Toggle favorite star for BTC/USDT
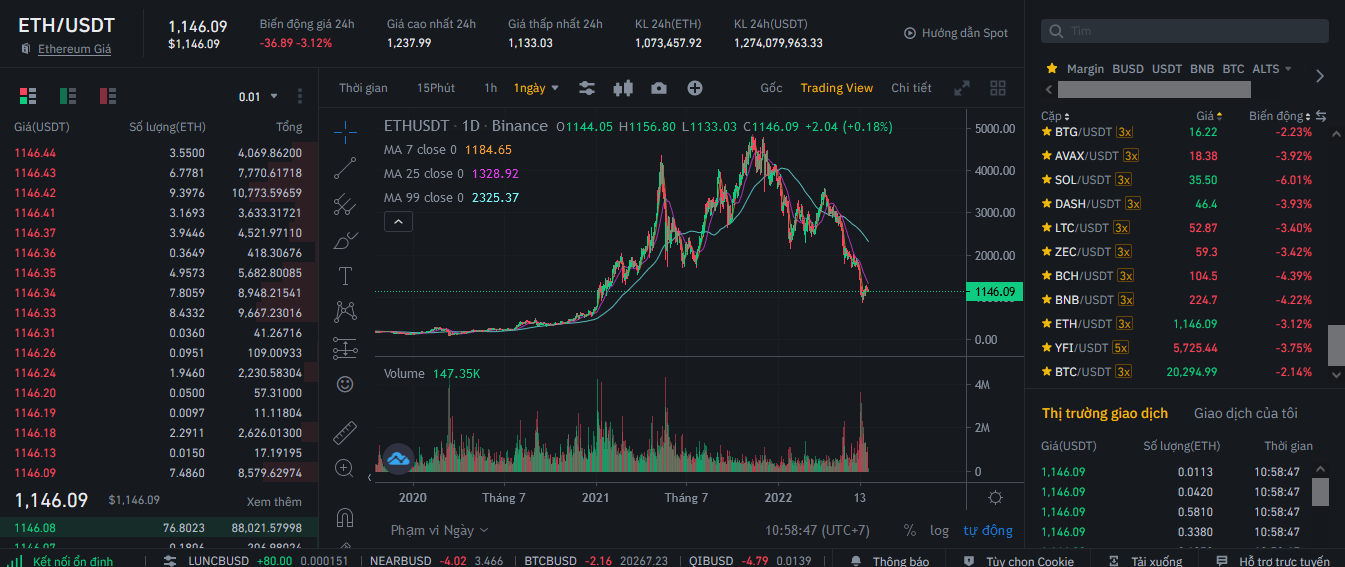This screenshot has height=567, width=1345. click(x=1047, y=372)
